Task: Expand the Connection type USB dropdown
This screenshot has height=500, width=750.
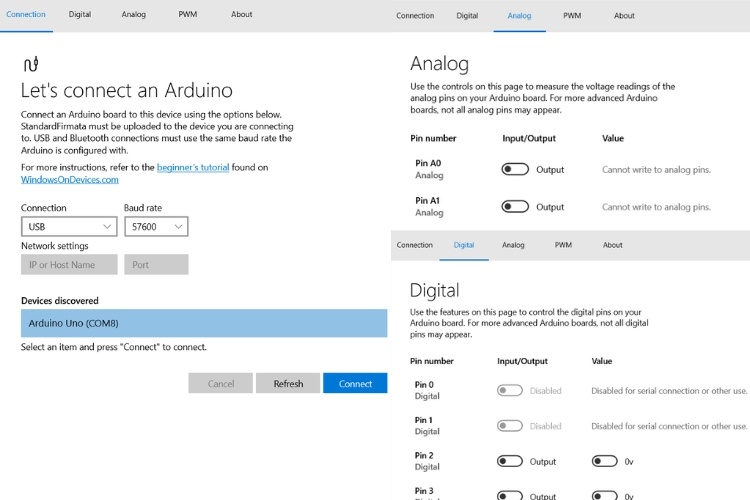Action: coord(69,227)
